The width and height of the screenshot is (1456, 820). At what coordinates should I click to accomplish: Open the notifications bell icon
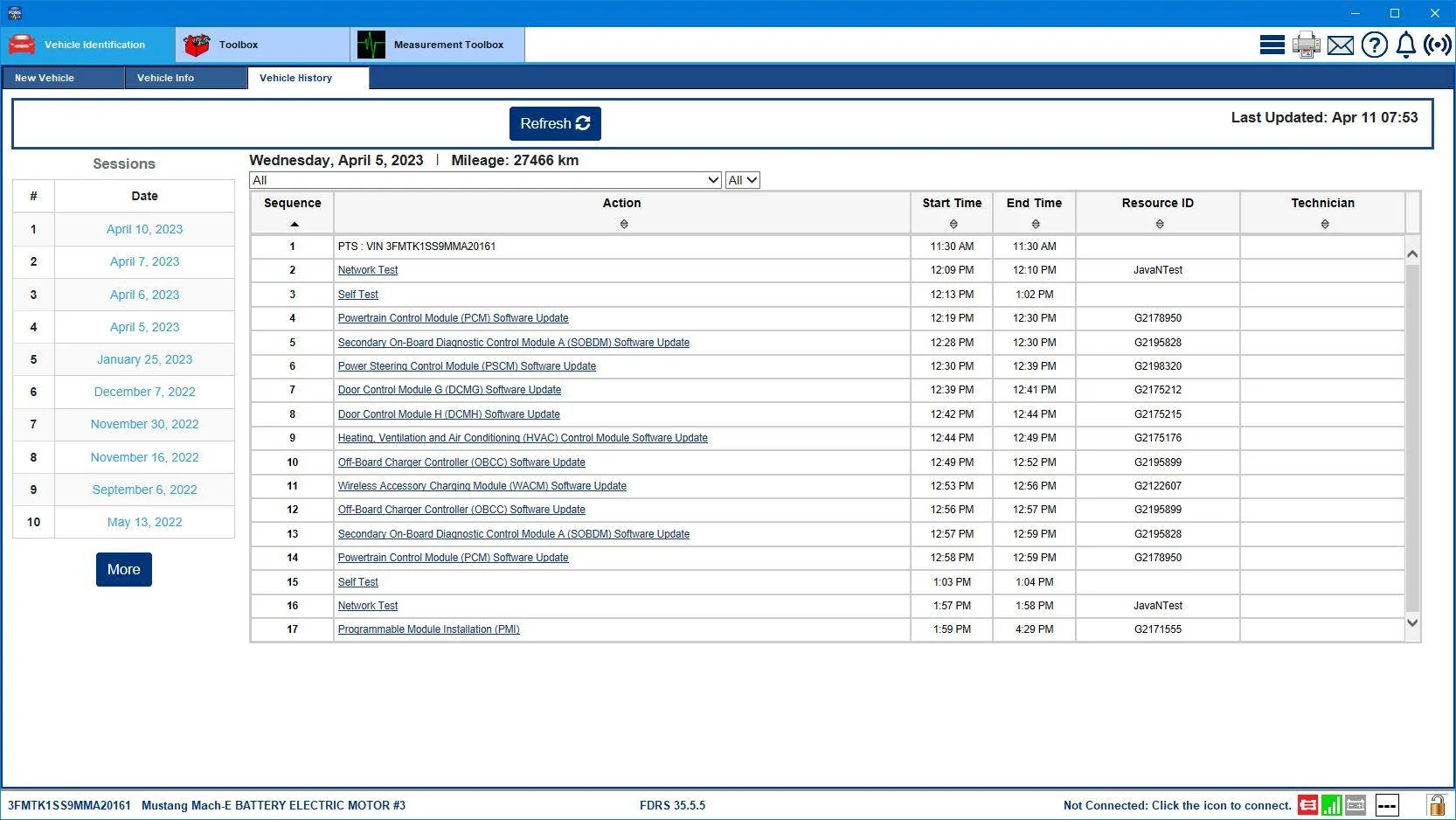tap(1405, 45)
